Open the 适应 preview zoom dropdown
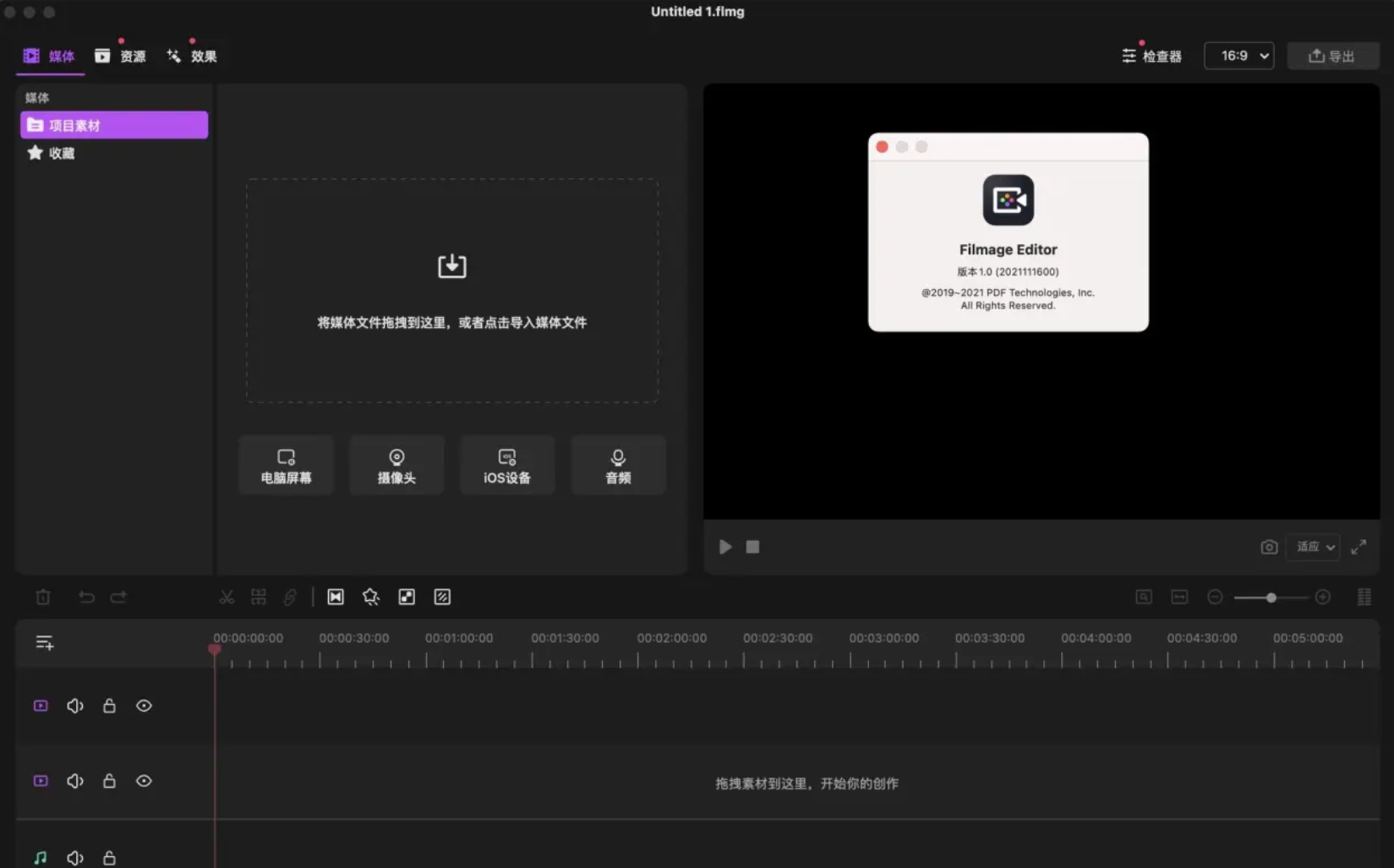 [x=1313, y=547]
